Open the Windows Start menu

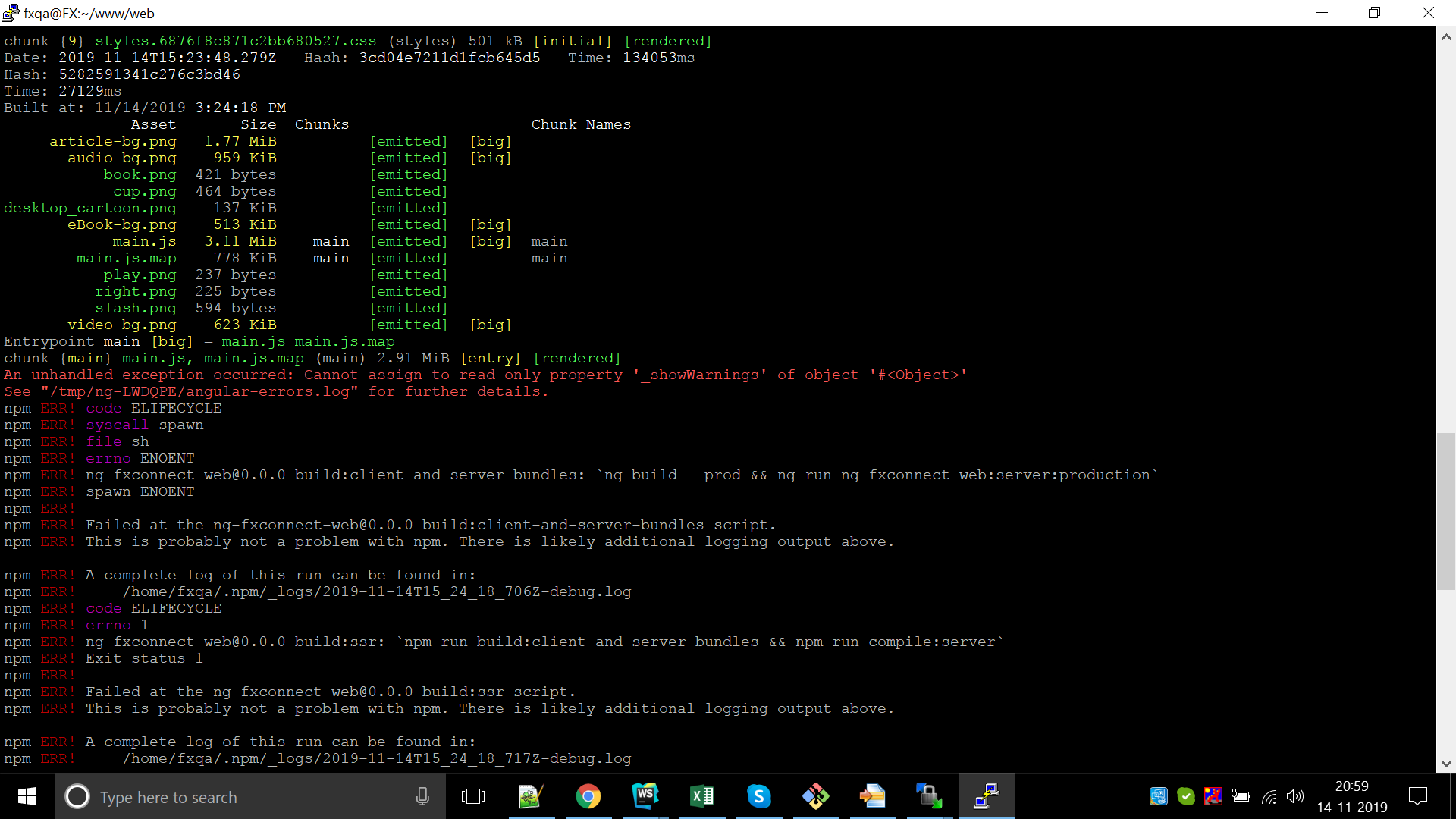(x=27, y=796)
